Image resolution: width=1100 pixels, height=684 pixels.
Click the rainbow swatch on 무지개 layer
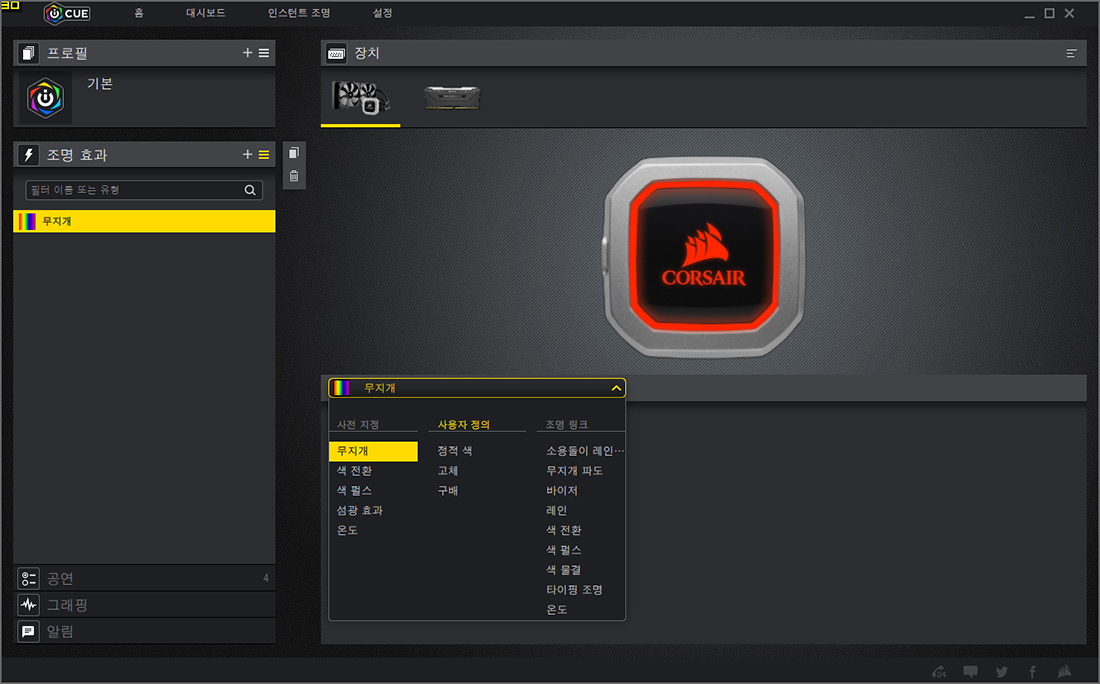tap(27, 221)
